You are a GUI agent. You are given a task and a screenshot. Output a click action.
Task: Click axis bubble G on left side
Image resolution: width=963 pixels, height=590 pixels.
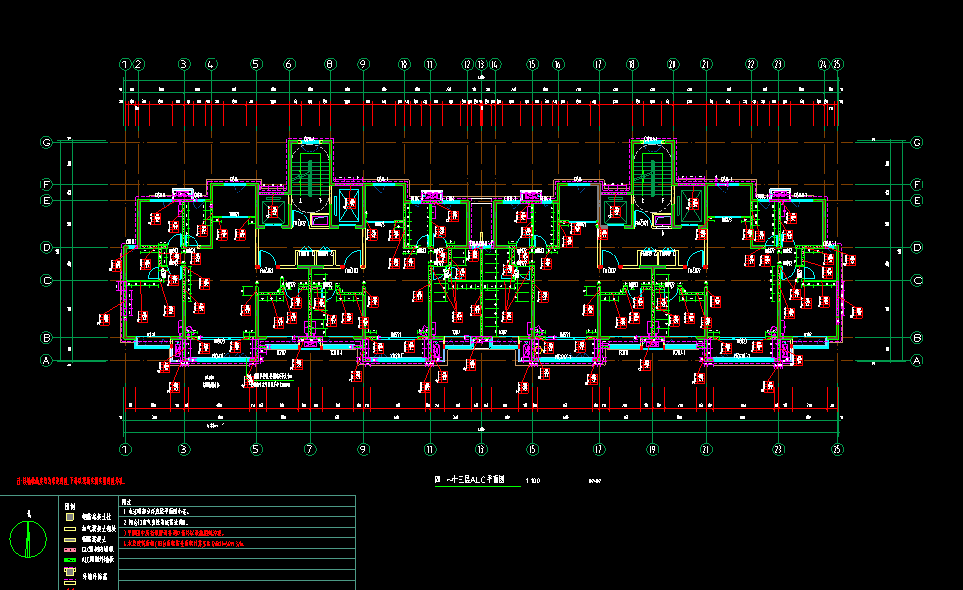45,143
